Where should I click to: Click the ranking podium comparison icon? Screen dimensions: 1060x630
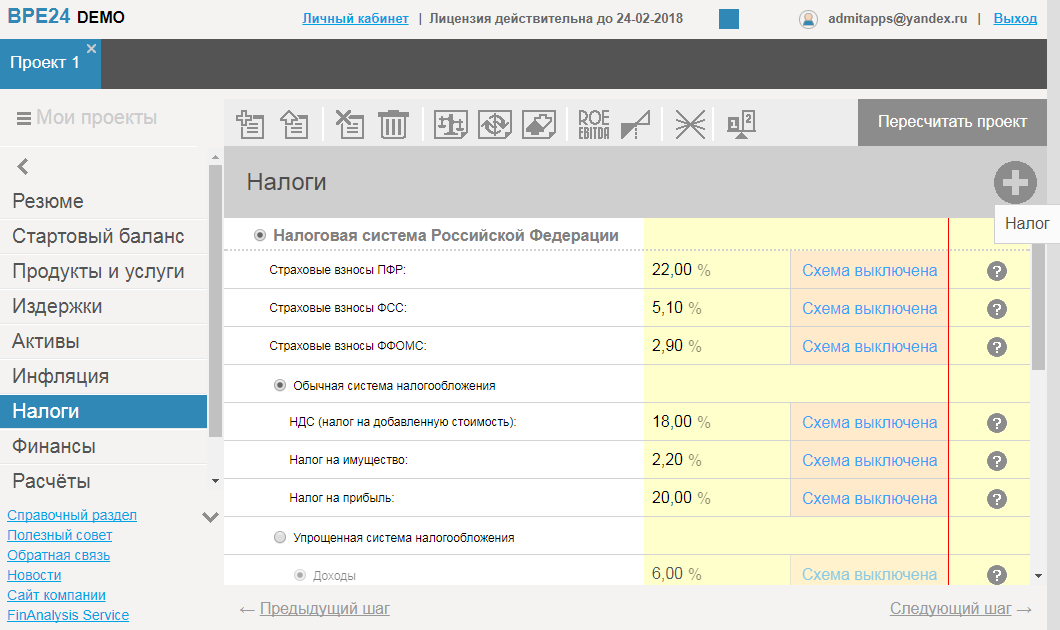741,124
